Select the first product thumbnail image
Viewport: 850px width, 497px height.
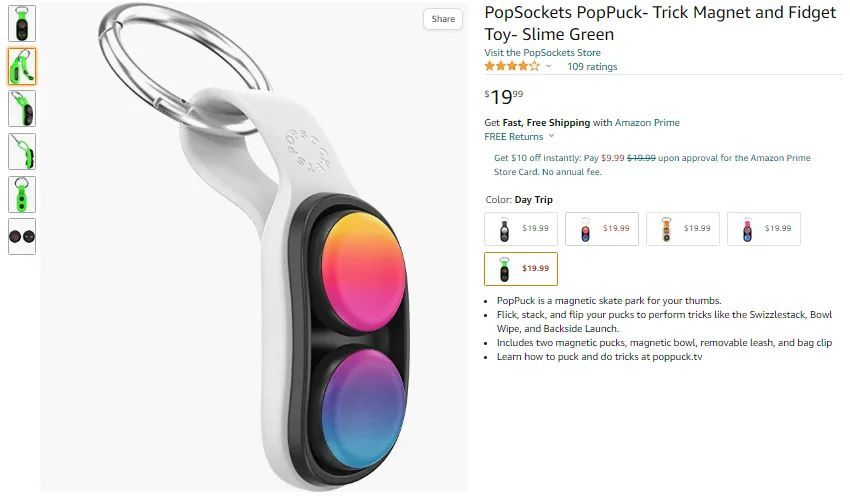[x=22, y=23]
